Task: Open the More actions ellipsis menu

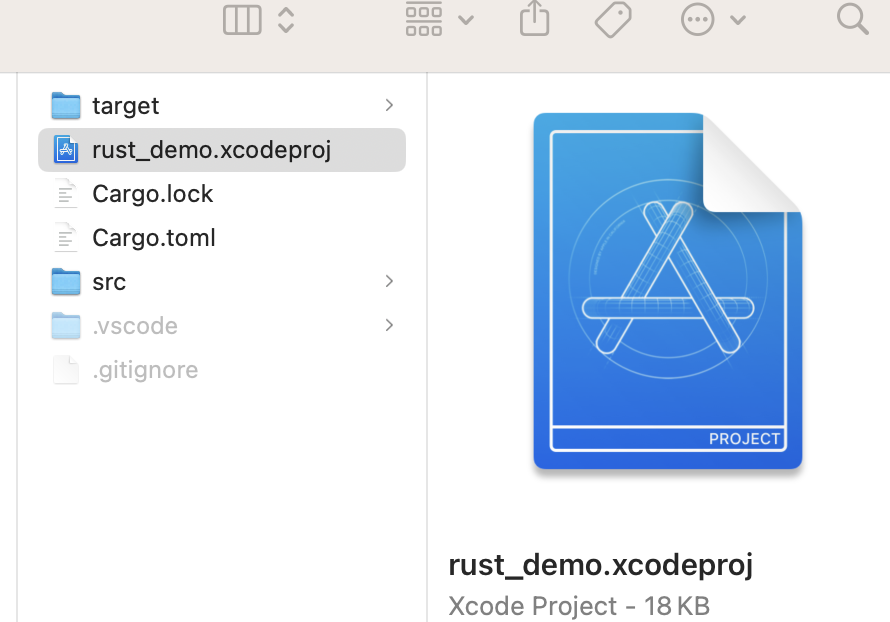Action: pos(698,20)
